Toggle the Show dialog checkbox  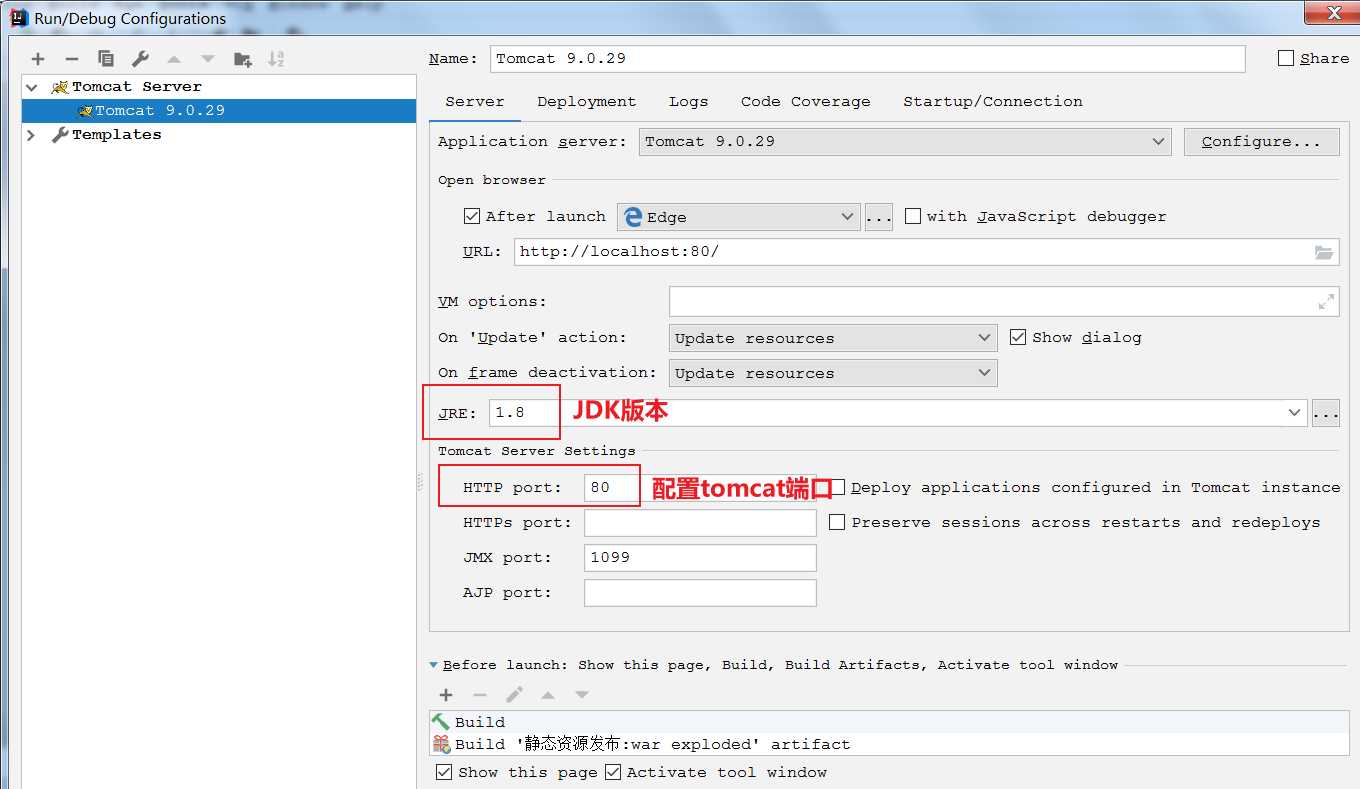point(1018,337)
